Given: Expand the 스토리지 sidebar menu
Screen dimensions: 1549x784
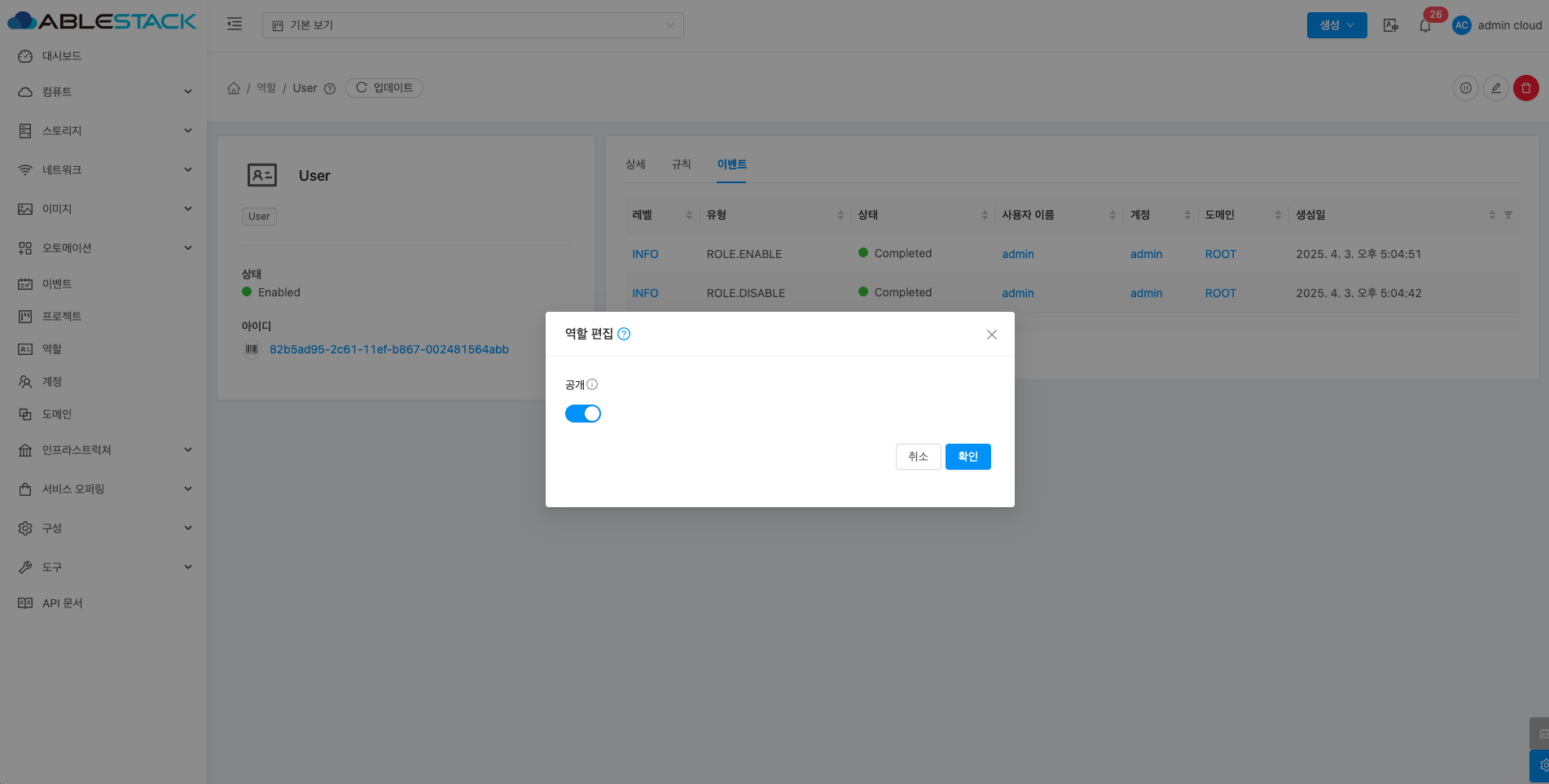Looking at the screenshot, I should (103, 131).
